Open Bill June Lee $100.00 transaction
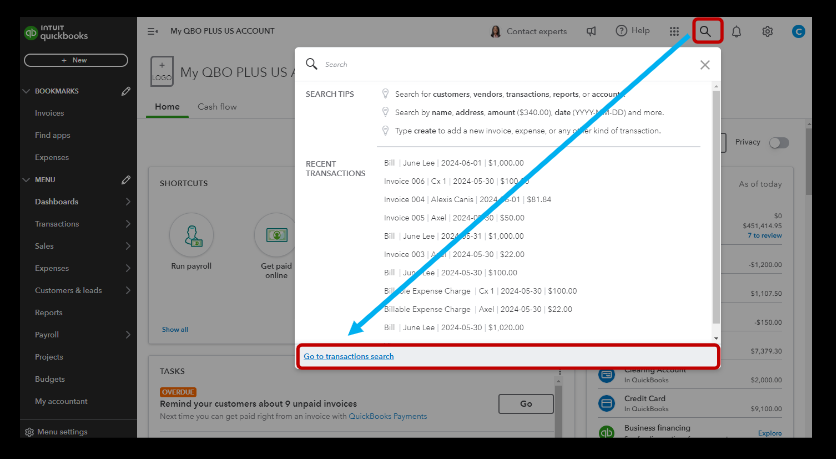The width and height of the screenshot is (836, 459). click(451, 272)
